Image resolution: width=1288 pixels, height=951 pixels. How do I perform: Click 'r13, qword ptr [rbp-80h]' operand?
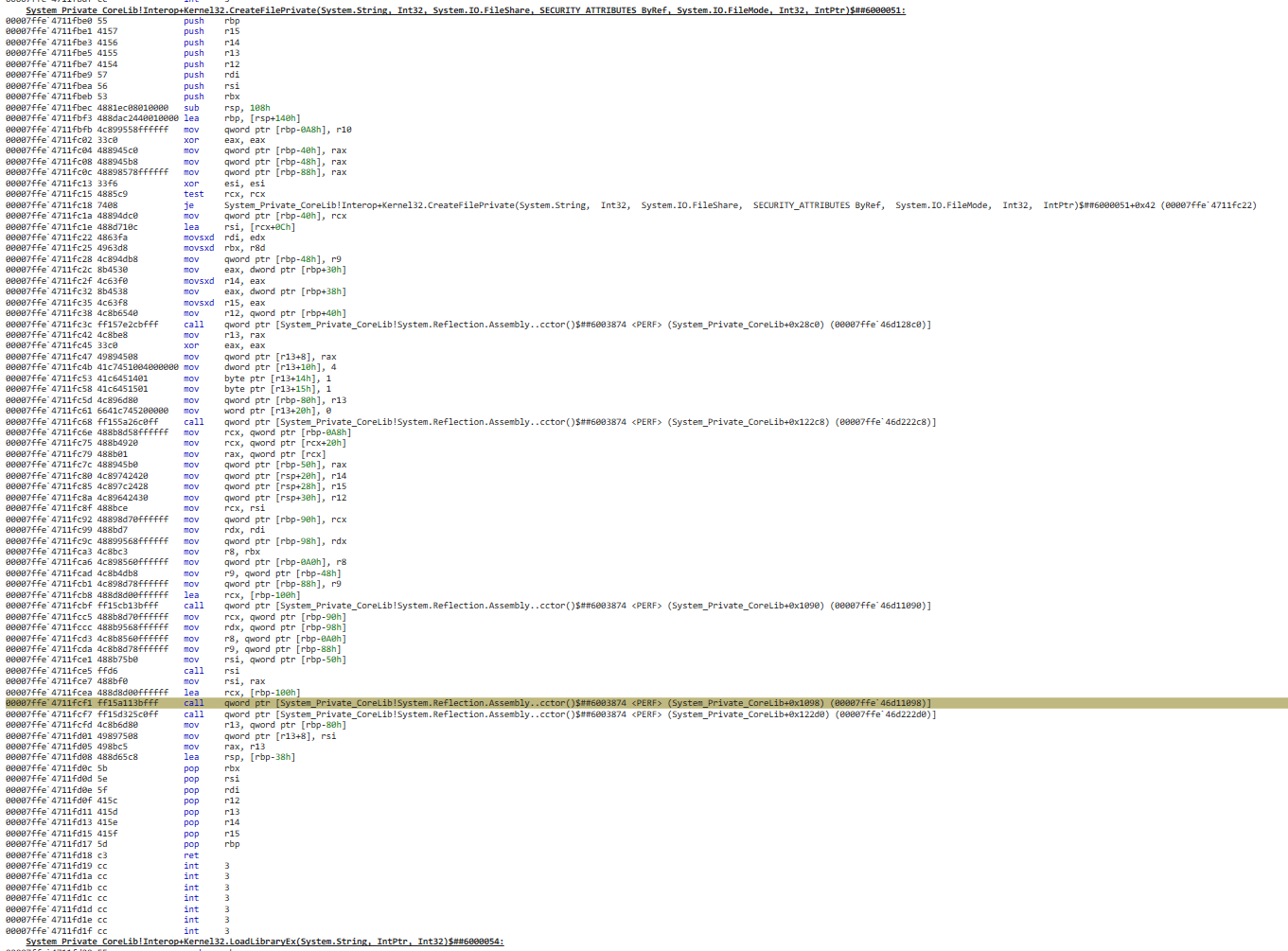[x=285, y=725]
